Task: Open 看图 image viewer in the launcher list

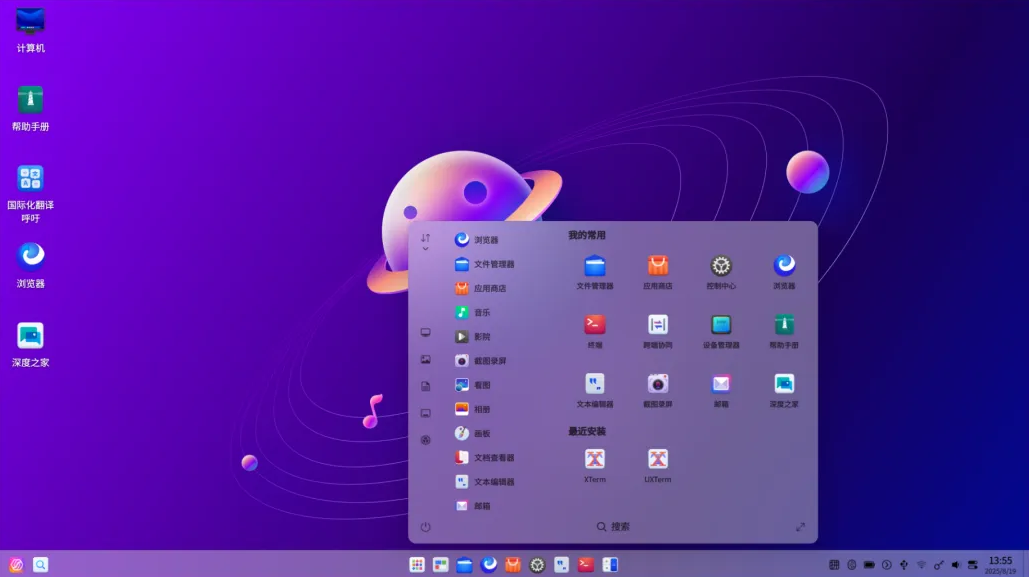Action: pyautogui.click(x=472, y=385)
